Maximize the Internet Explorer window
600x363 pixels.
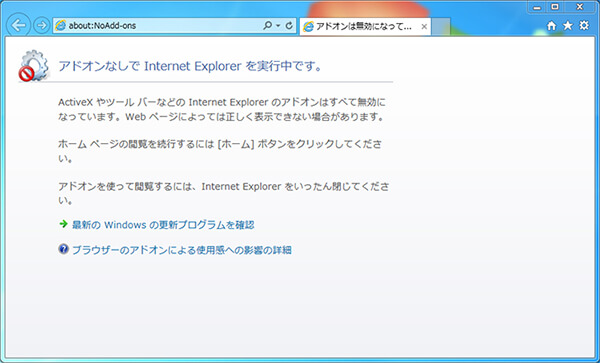pos(555,7)
